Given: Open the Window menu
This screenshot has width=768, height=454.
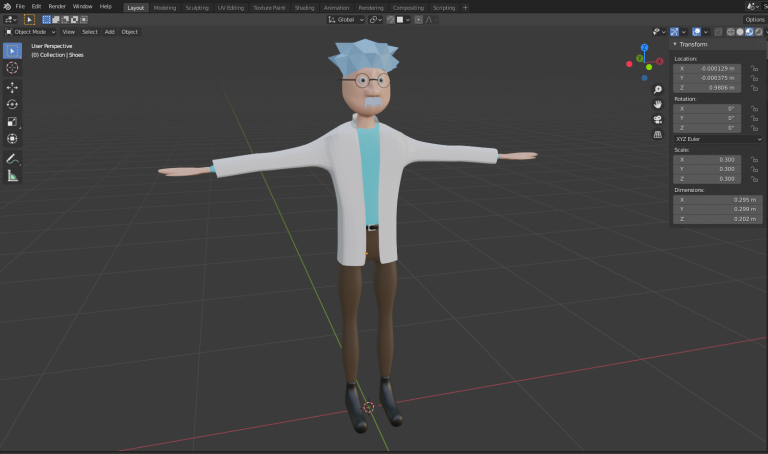Looking at the screenshot, I should (x=82, y=7).
